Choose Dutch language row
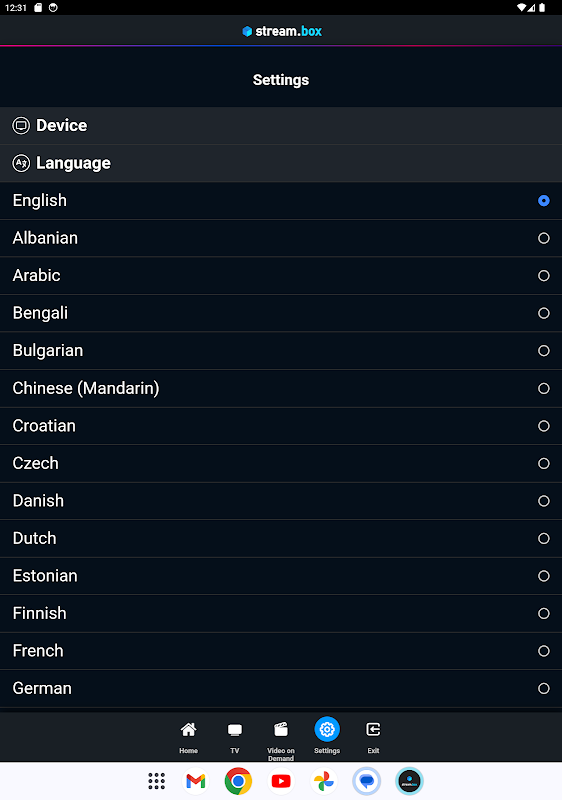The width and height of the screenshot is (562, 800). [281, 538]
